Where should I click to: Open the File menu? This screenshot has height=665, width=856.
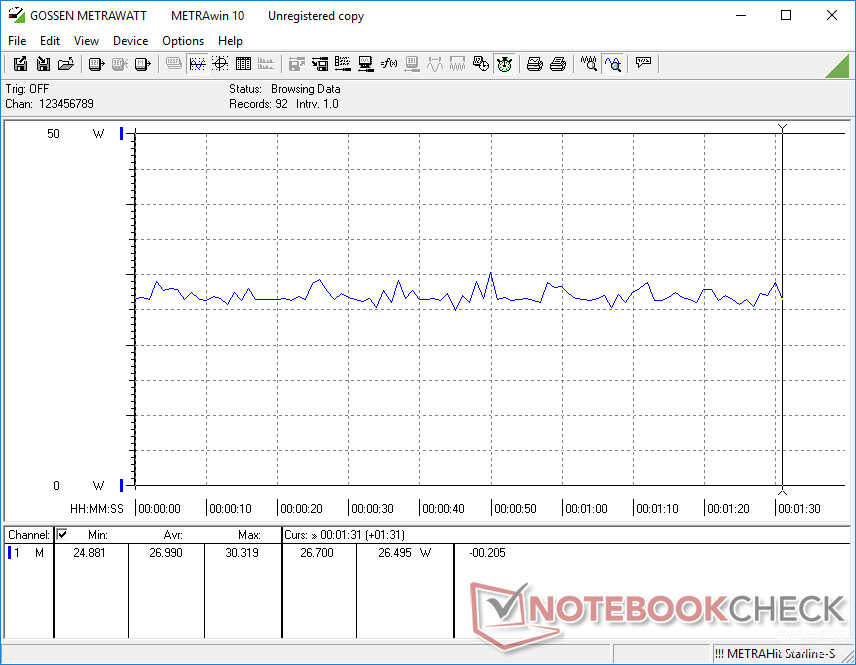point(17,41)
